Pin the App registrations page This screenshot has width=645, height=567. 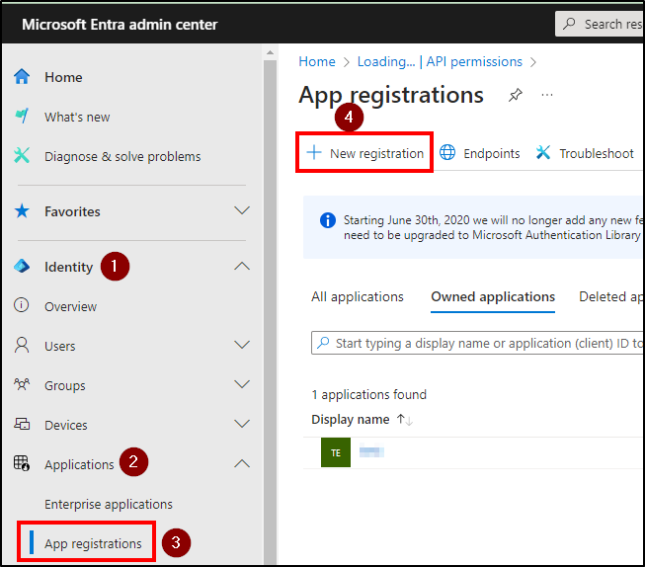coord(515,95)
